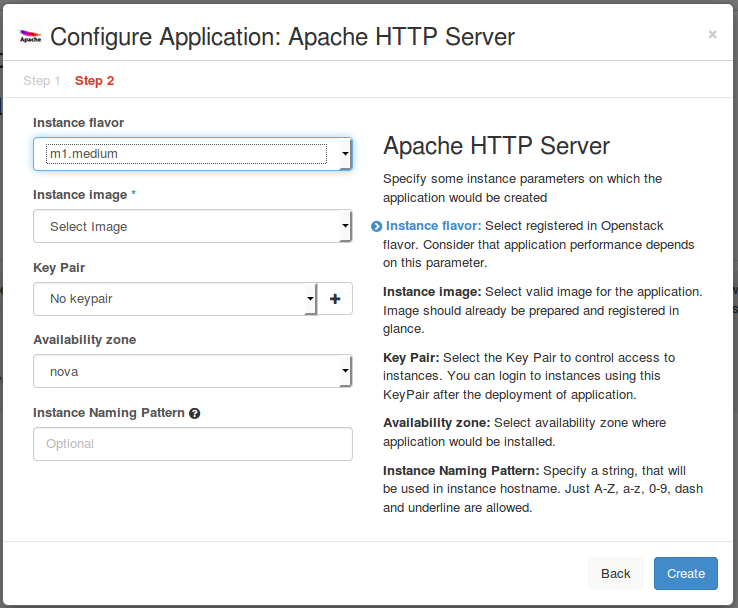
Task: Click the Apache feather logo icon
Action: tap(31, 38)
